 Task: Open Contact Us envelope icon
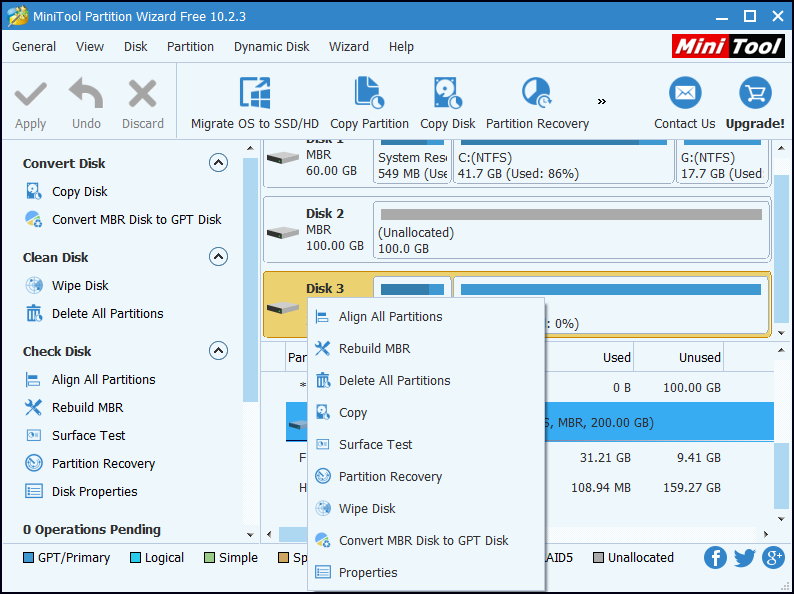click(685, 93)
